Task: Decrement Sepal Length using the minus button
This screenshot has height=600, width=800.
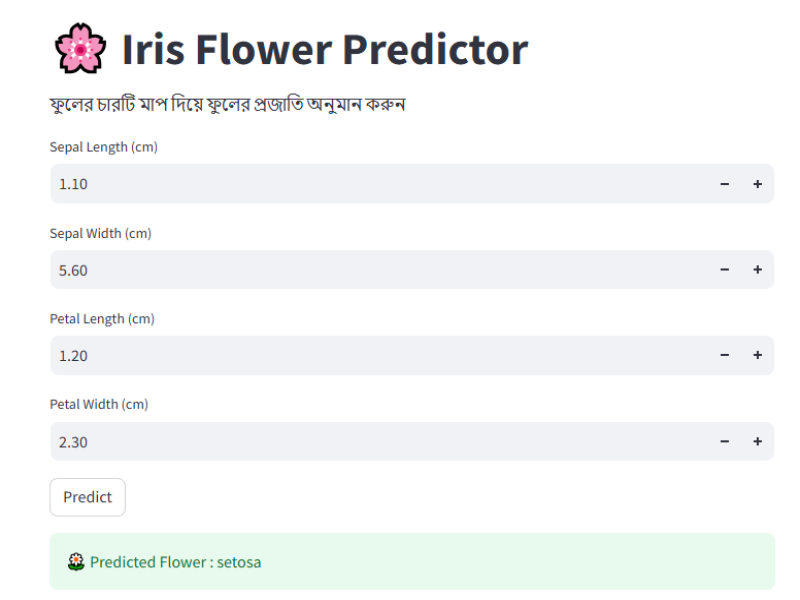Action: pyautogui.click(x=724, y=184)
